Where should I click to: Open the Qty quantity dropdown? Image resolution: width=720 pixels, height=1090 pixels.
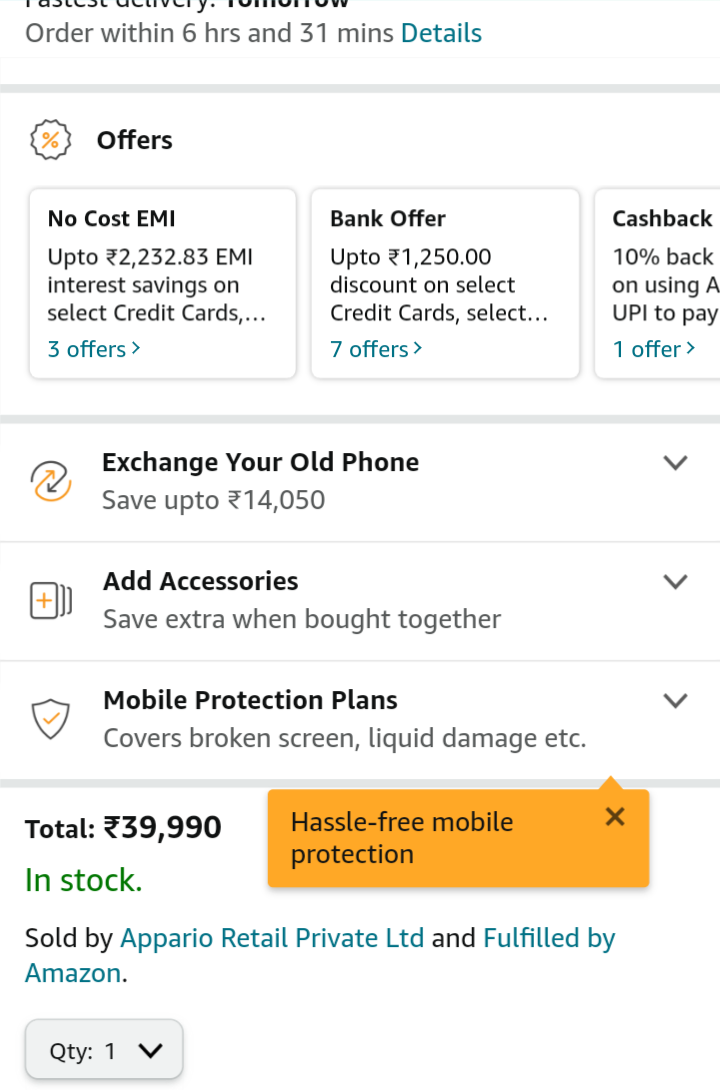tap(104, 1051)
